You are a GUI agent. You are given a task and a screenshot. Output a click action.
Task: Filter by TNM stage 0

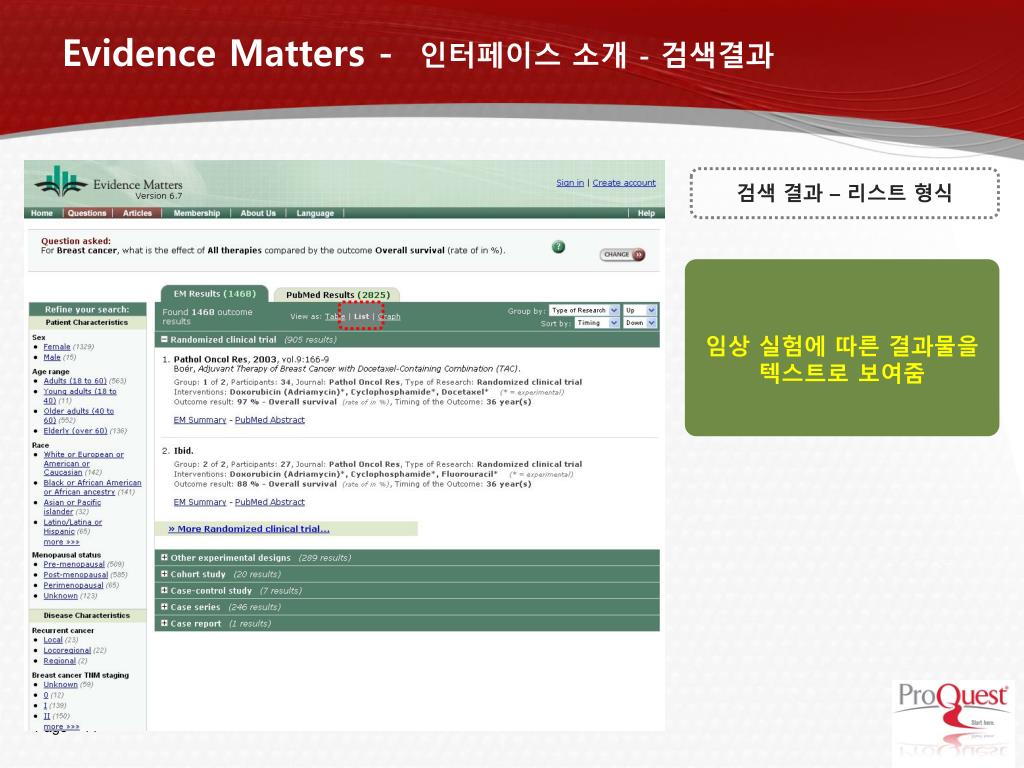click(x=46, y=695)
